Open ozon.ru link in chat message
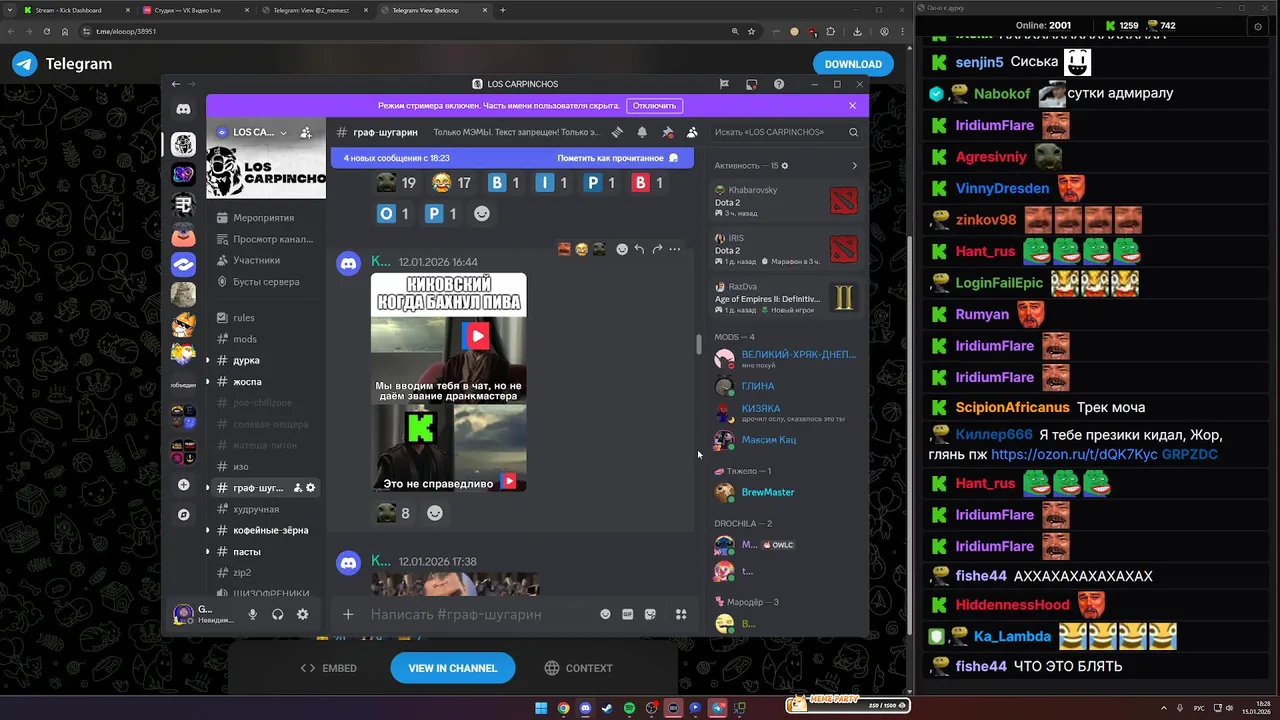Image resolution: width=1280 pixels, height=720 pixels. point(1074,454)
